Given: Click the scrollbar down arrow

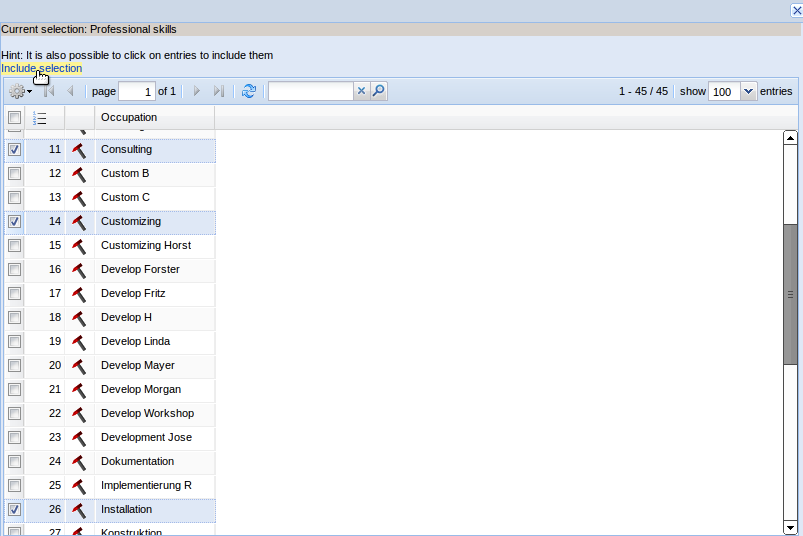Looking at the screenshot, I should pos(790,527).
